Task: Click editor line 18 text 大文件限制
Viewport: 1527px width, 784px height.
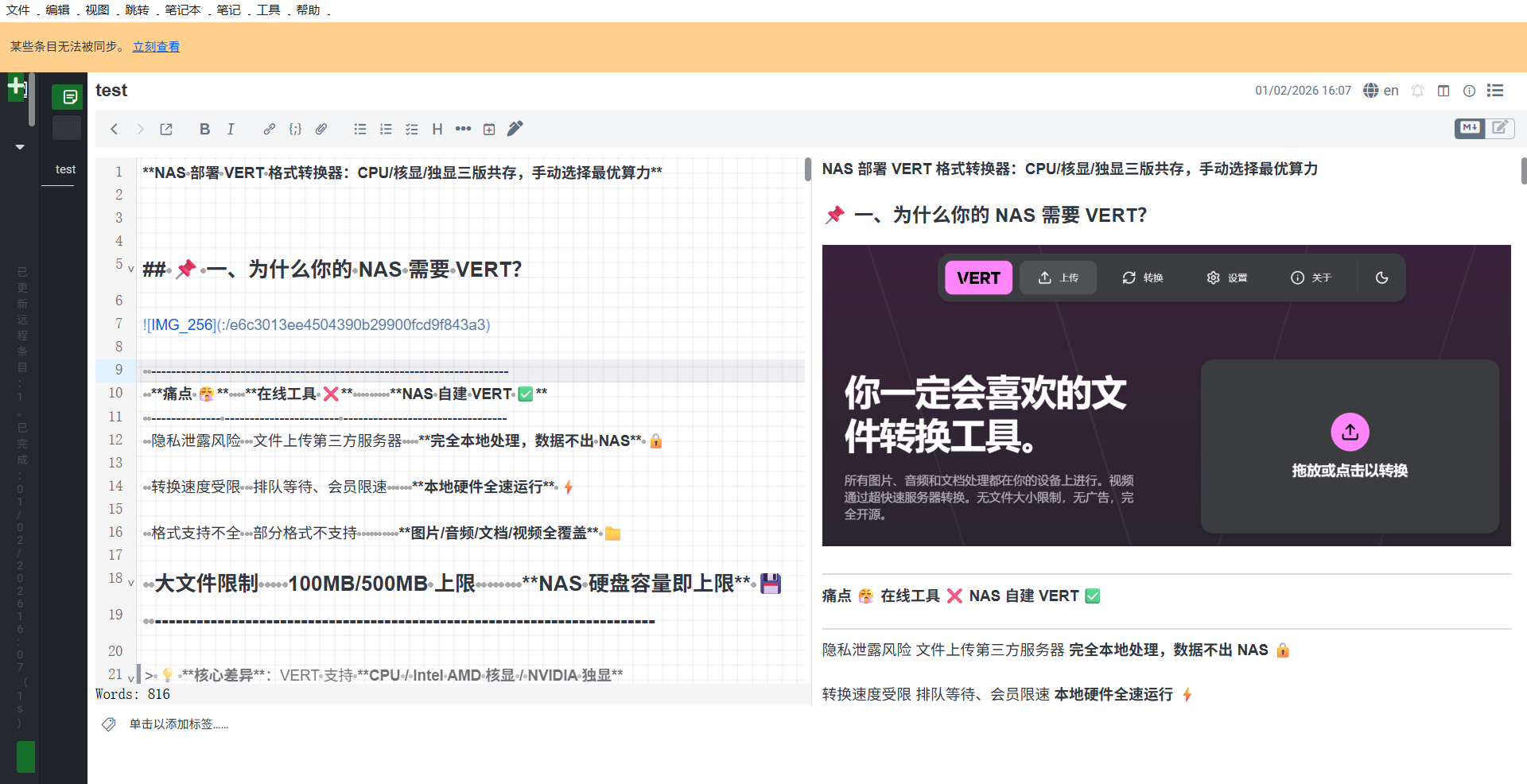Action: tap(206, 584)
